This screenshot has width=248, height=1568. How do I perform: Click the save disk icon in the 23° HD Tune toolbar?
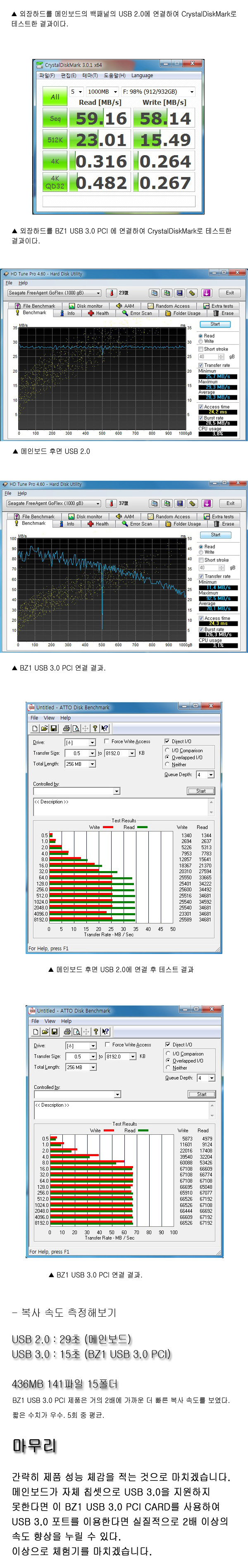[180, 293]
